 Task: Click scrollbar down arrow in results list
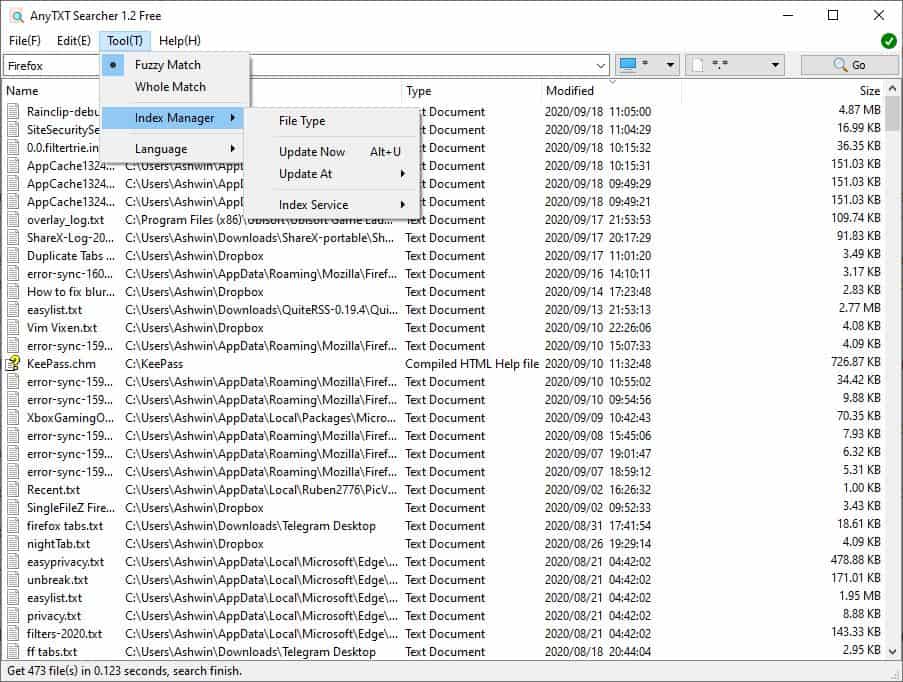tap(892, 652)
